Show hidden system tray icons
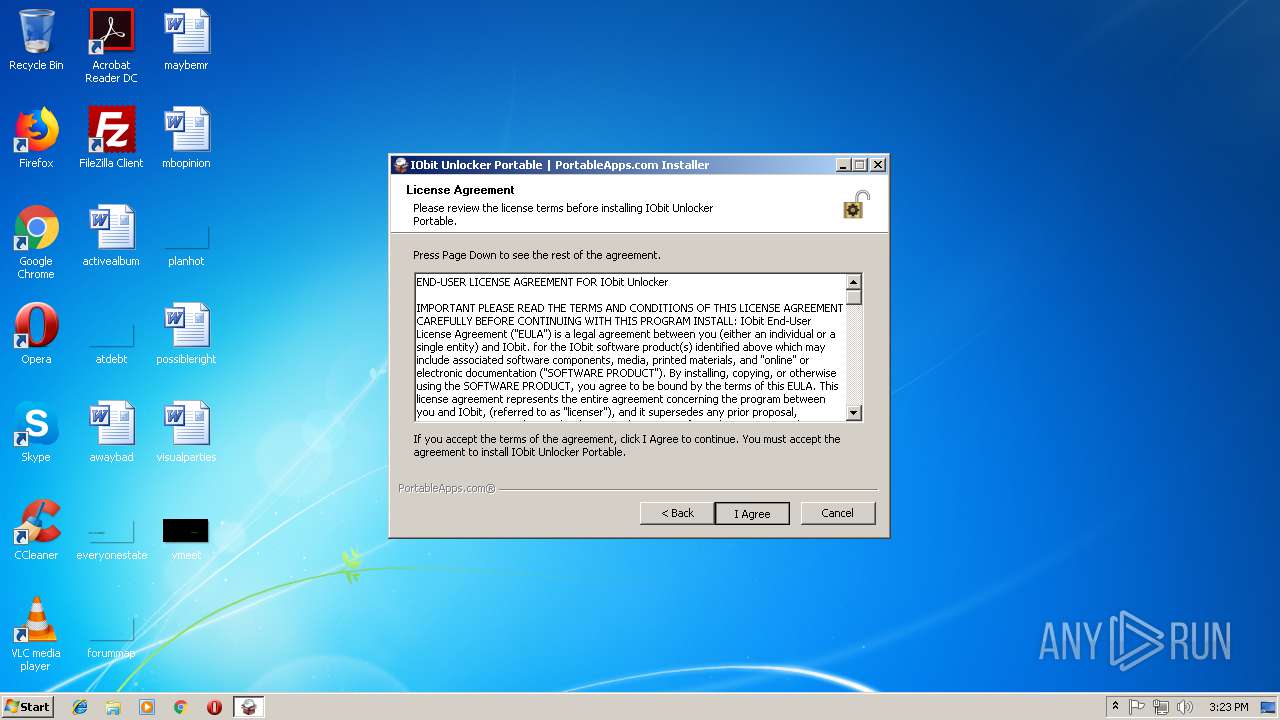Viewport: 1280px width, 720px height. [x=1115, y=707]
